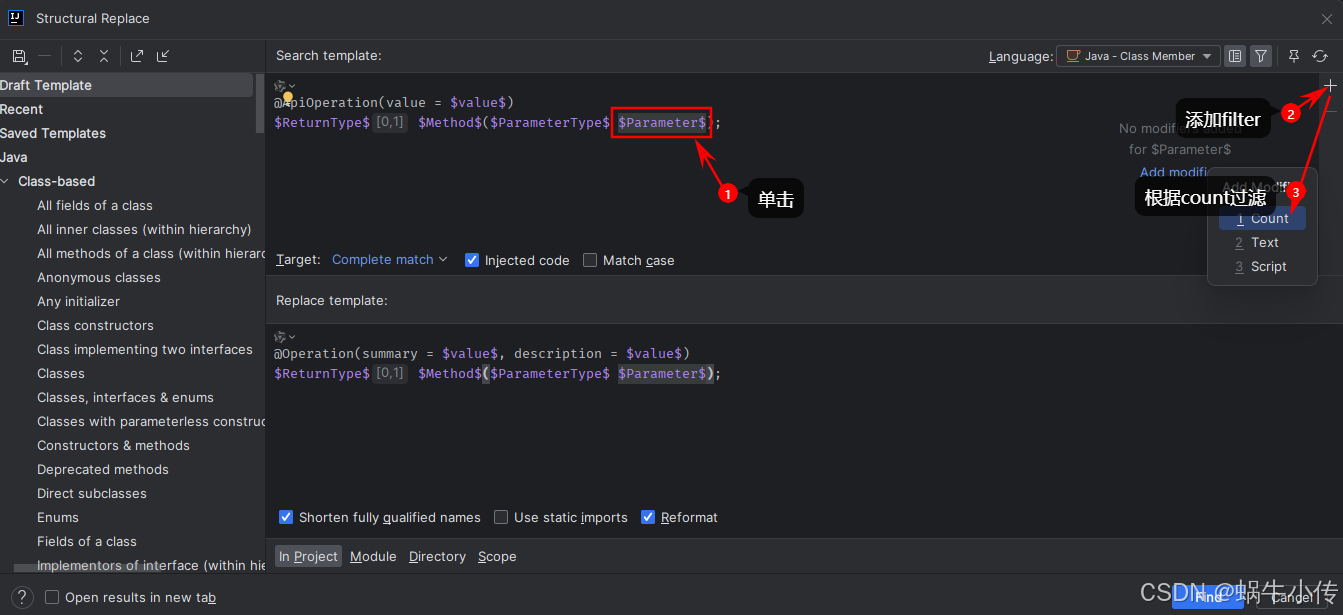Click the lightbulb intention icon in search template
Viewport: 1343px width, 615px height.
tap(288, 98)
